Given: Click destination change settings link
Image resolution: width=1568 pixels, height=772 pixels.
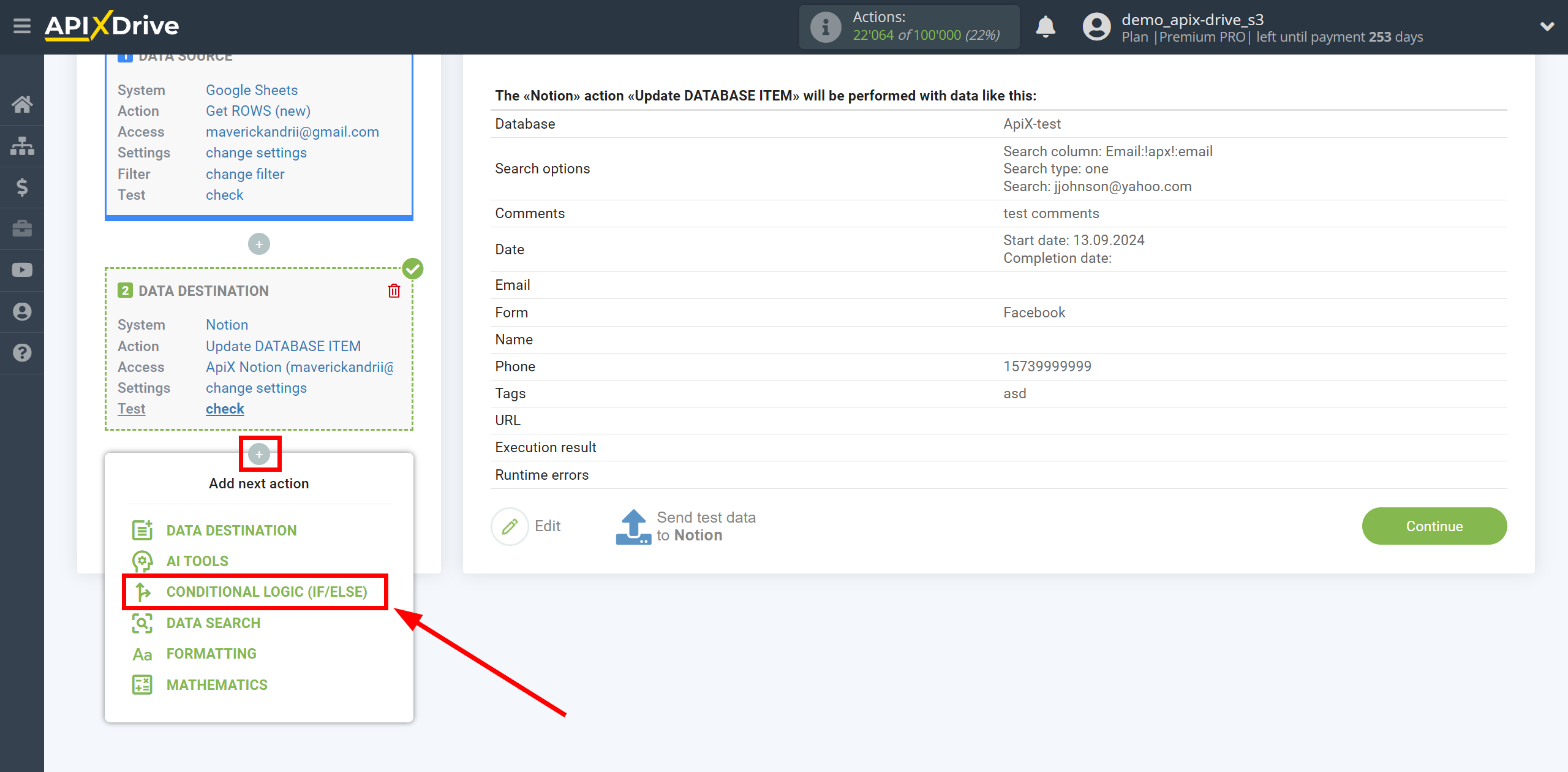Looking at the screenshot, I should click(x=256, y=388).
